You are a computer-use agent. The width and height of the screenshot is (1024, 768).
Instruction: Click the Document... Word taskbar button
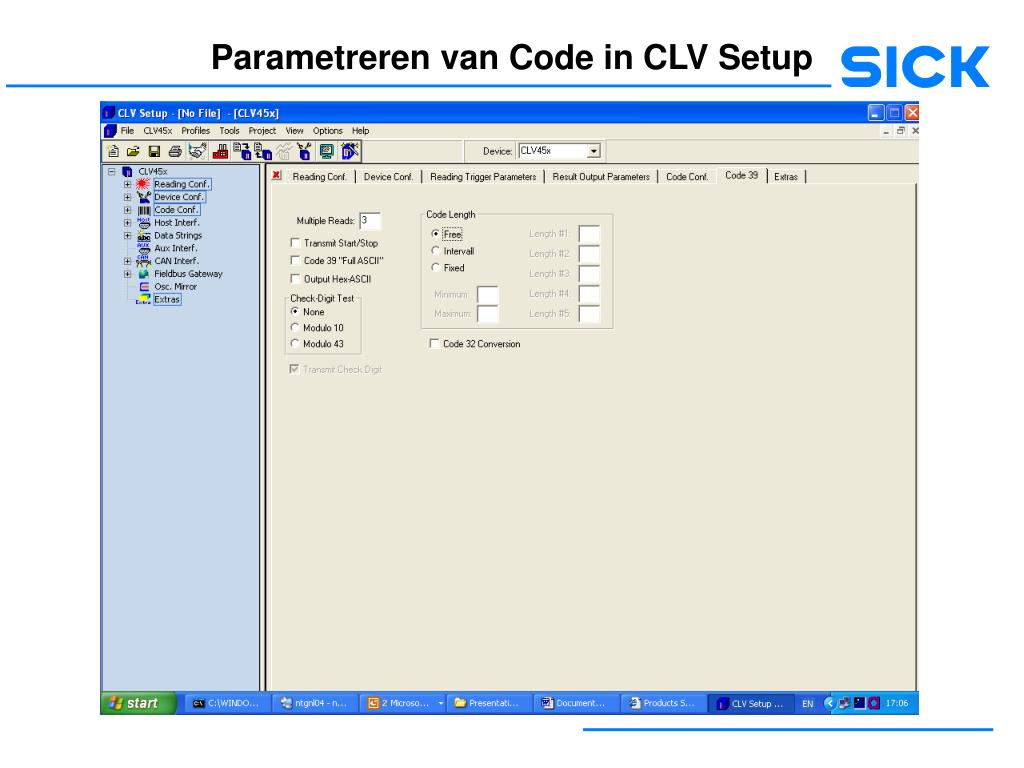coord(575,703)
